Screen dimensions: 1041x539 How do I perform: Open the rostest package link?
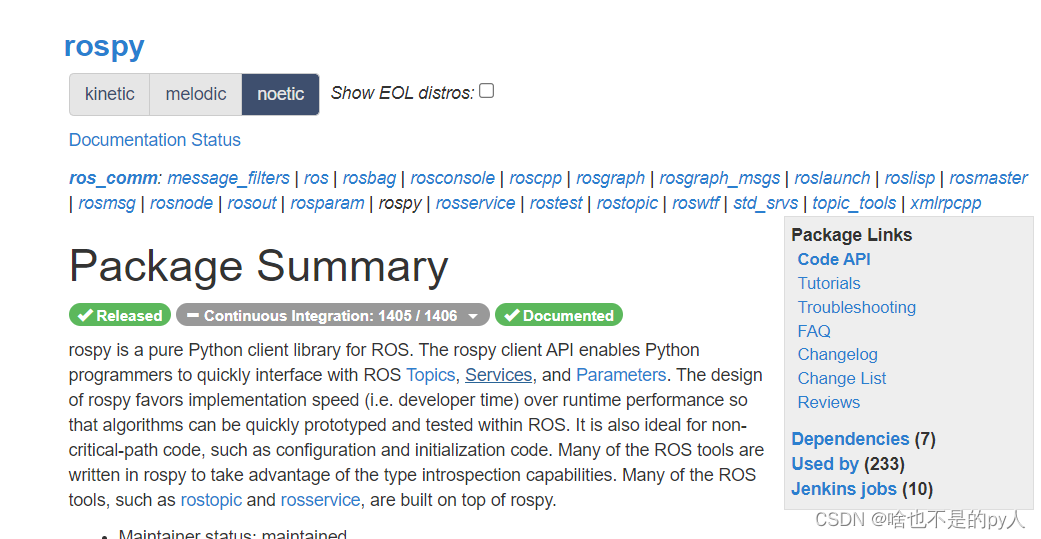click(556, 203)
